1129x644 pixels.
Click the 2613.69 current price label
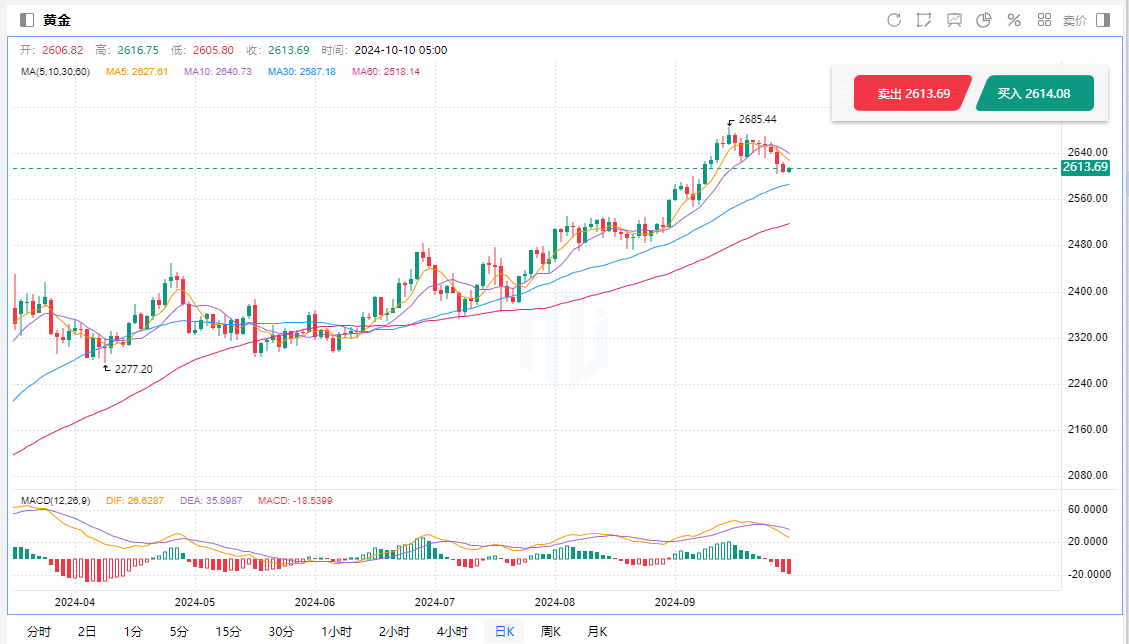[x=1085, y=167]
